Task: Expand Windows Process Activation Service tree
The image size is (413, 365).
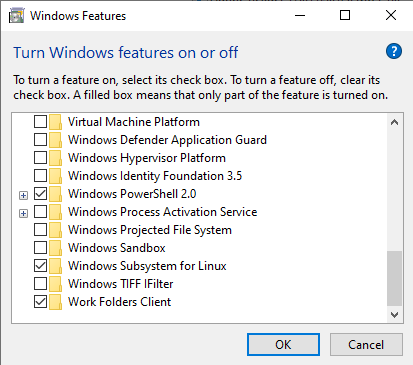Action: 23,213
